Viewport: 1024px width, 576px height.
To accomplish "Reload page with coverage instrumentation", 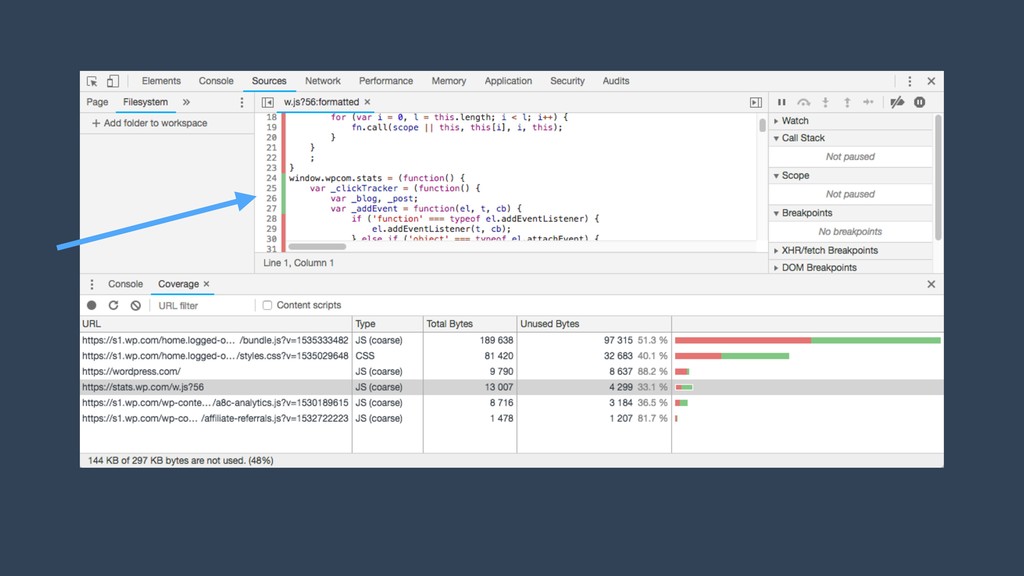I will [113, 305].
